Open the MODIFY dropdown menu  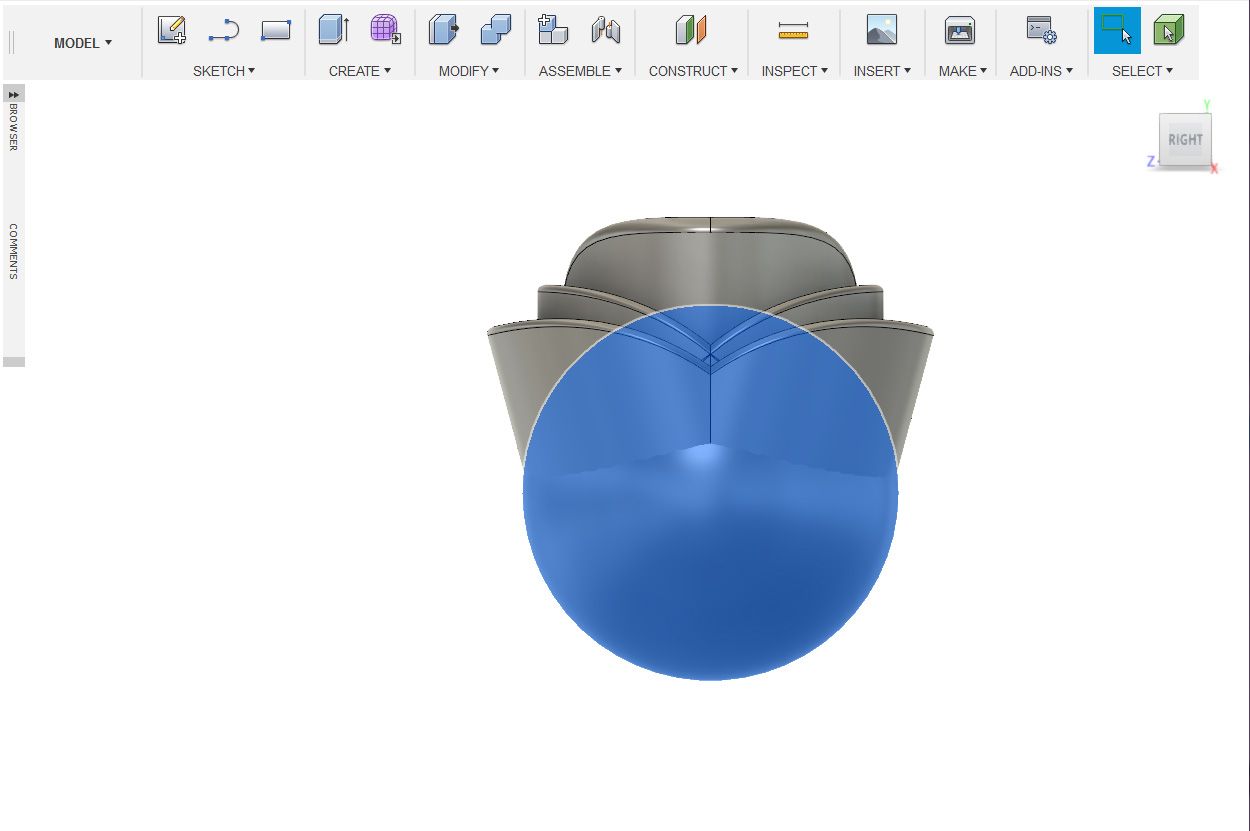coord(469,71)
